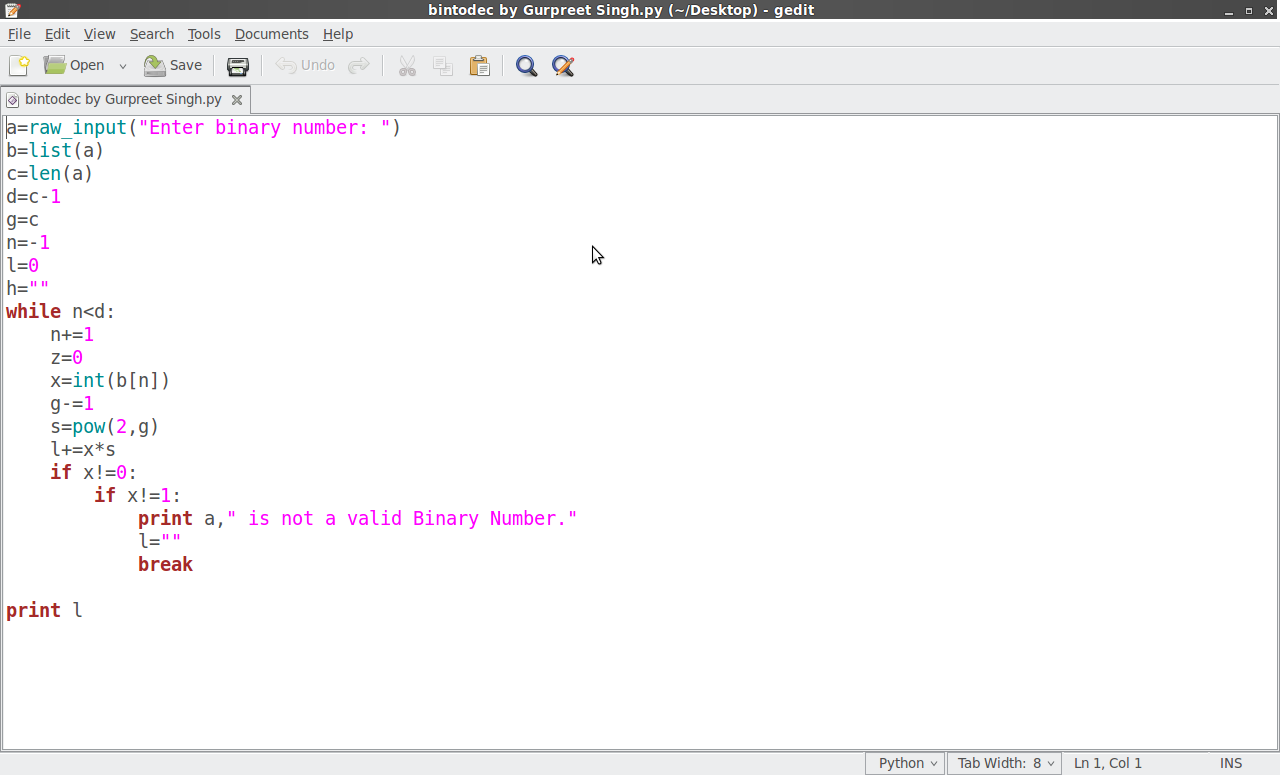Copy text to clipboard
The image size is (1280, 776).
(x=443, y=65)
